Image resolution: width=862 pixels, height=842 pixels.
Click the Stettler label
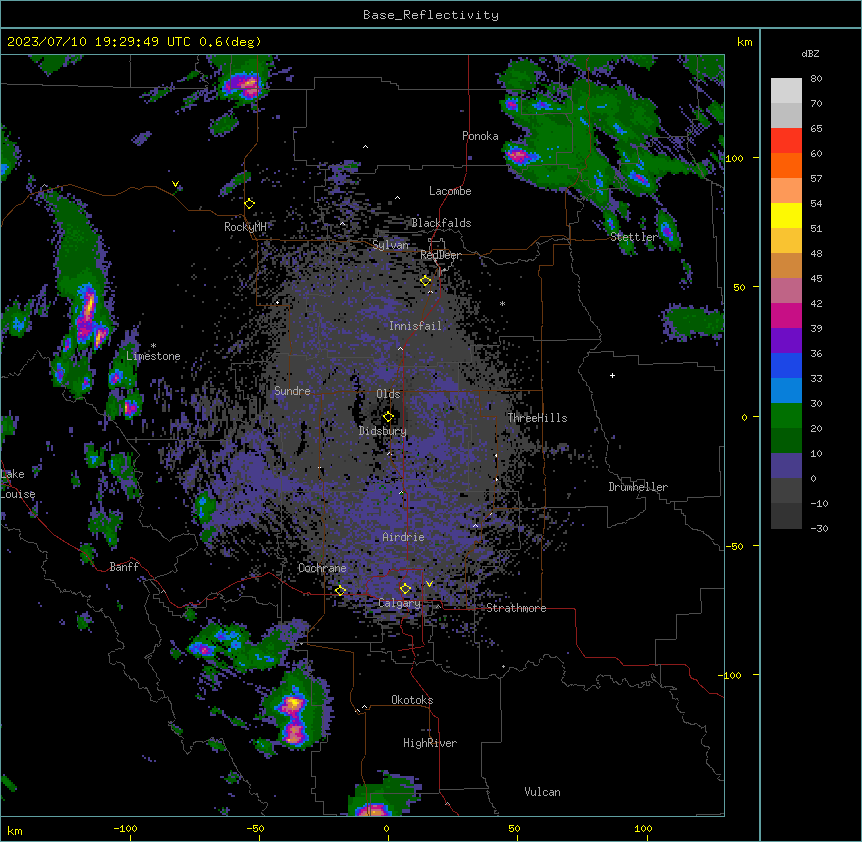634,237
